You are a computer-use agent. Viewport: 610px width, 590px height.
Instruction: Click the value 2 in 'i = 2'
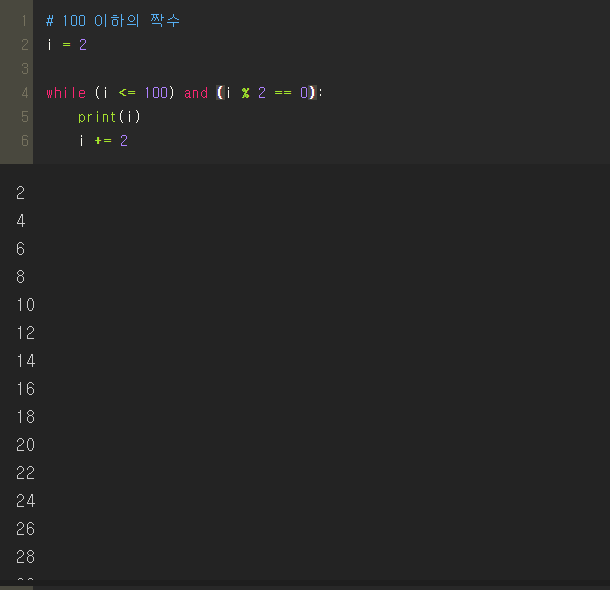click(x=83, y=45)
